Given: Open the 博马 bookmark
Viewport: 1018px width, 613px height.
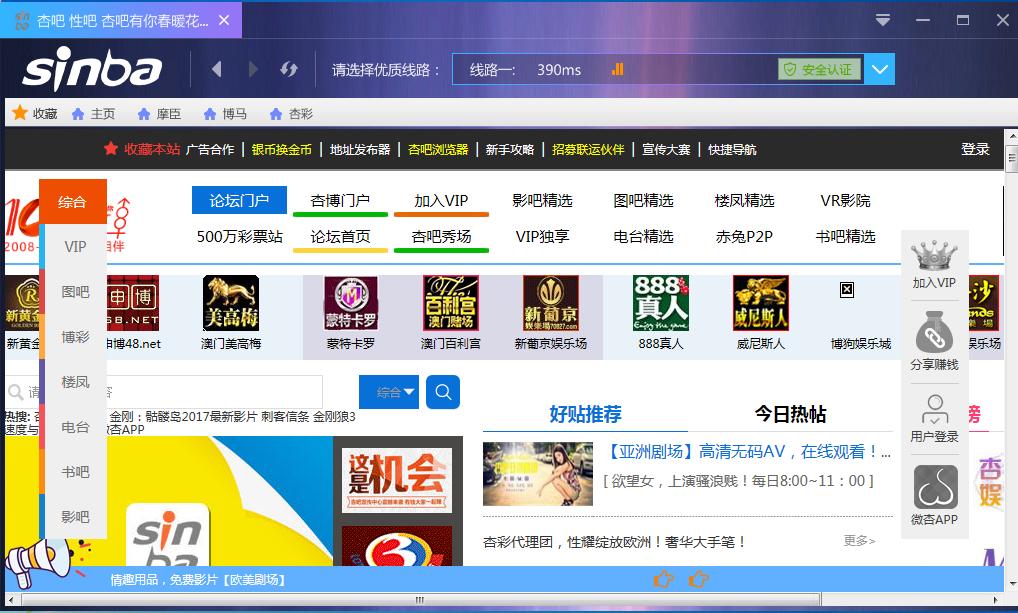Looking at the screenshot, I should click(x=225, y=114).
